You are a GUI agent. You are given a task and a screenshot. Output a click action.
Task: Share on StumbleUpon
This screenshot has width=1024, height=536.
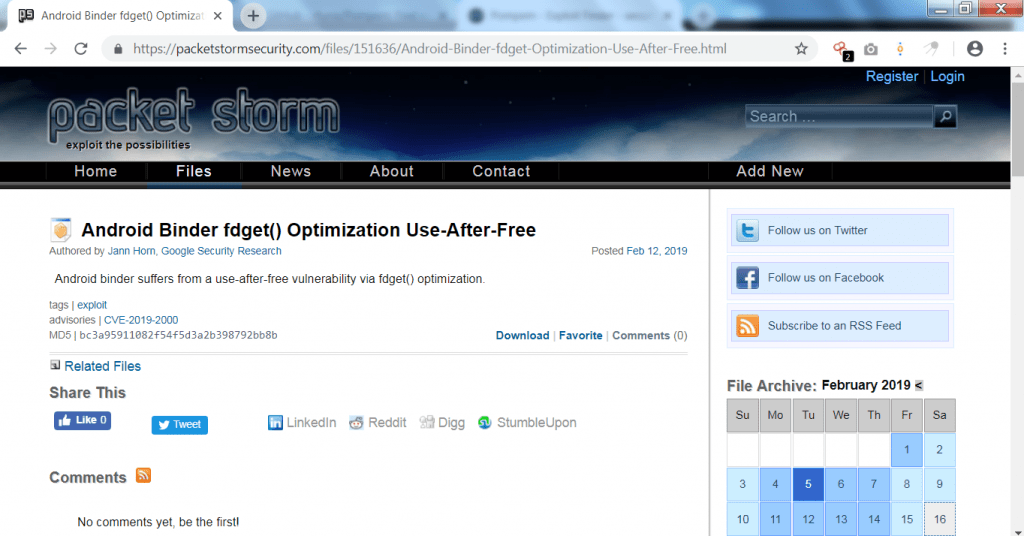point(527,422)
